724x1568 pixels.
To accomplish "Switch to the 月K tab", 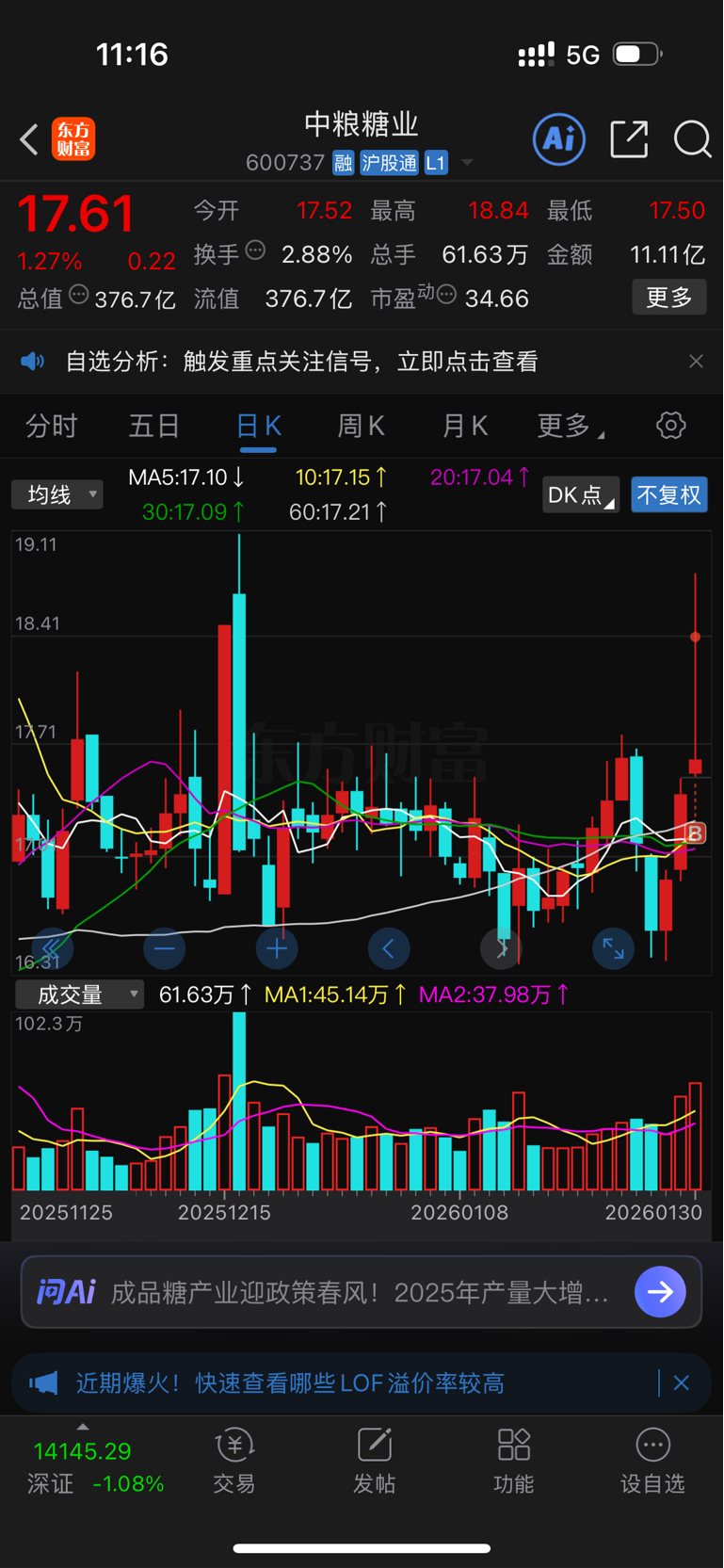I will [465, 426].
